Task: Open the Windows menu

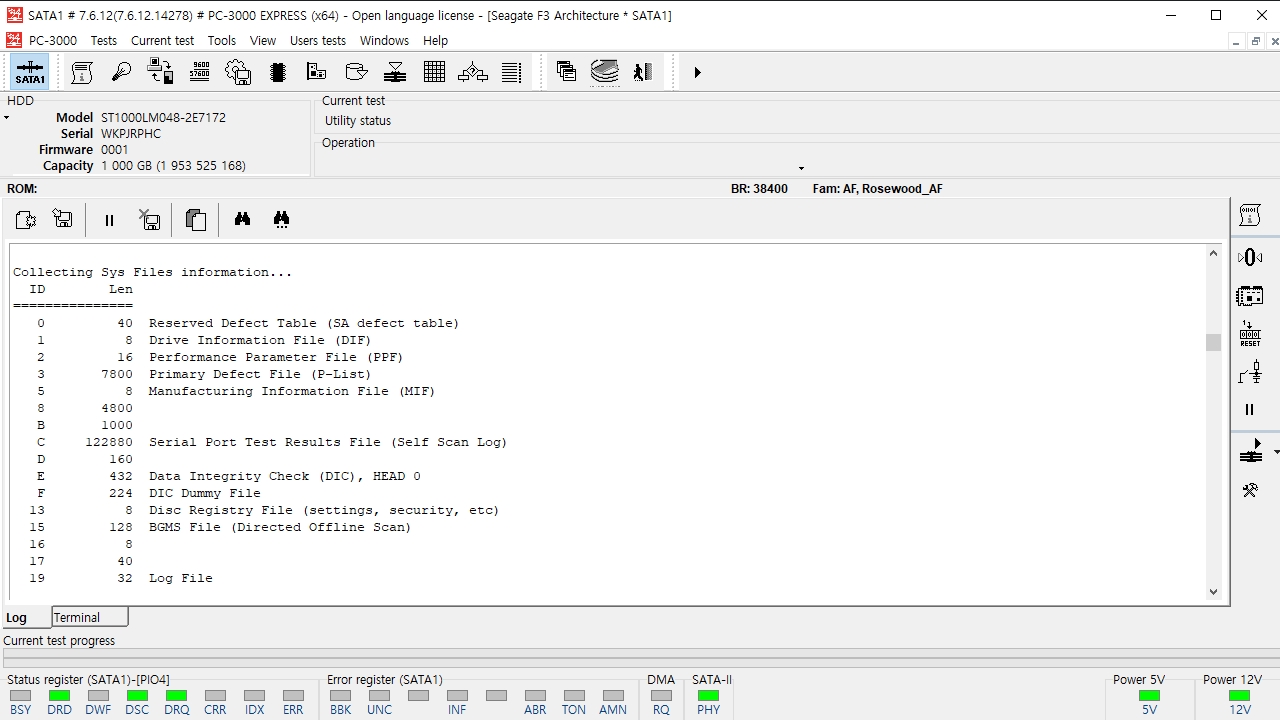Action: pyautogui.click(x=384, y=40)
